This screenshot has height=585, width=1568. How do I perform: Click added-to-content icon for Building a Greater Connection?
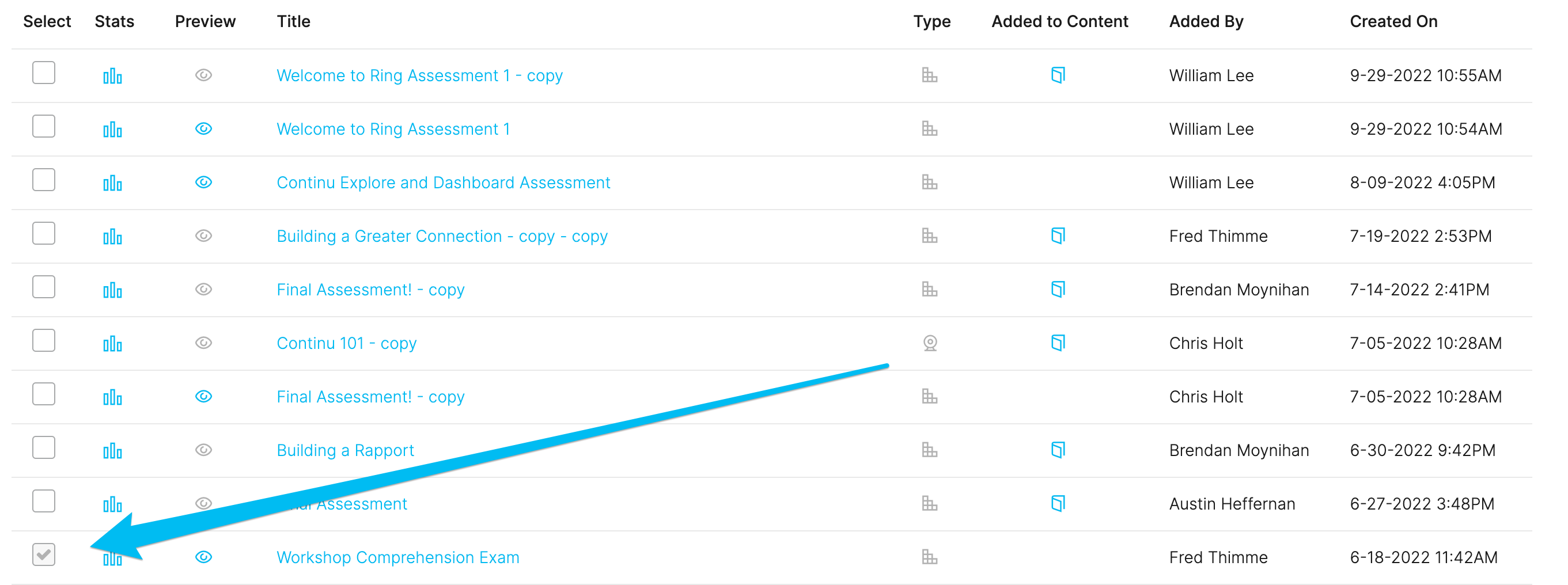click(x=1058, y=236)
